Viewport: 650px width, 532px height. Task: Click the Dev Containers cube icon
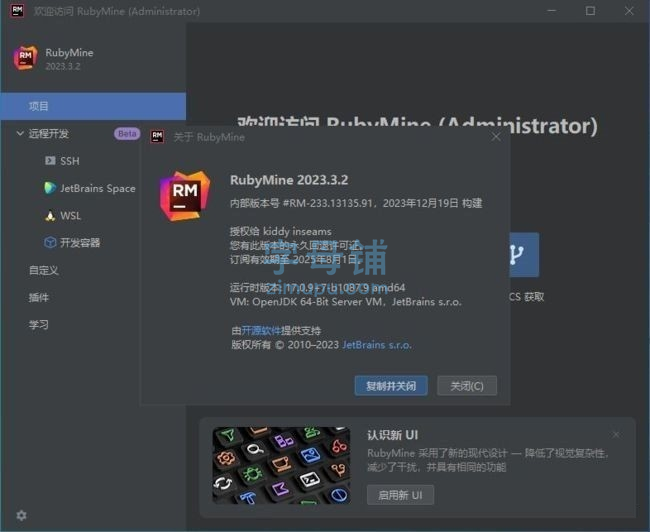click(50, 243)
